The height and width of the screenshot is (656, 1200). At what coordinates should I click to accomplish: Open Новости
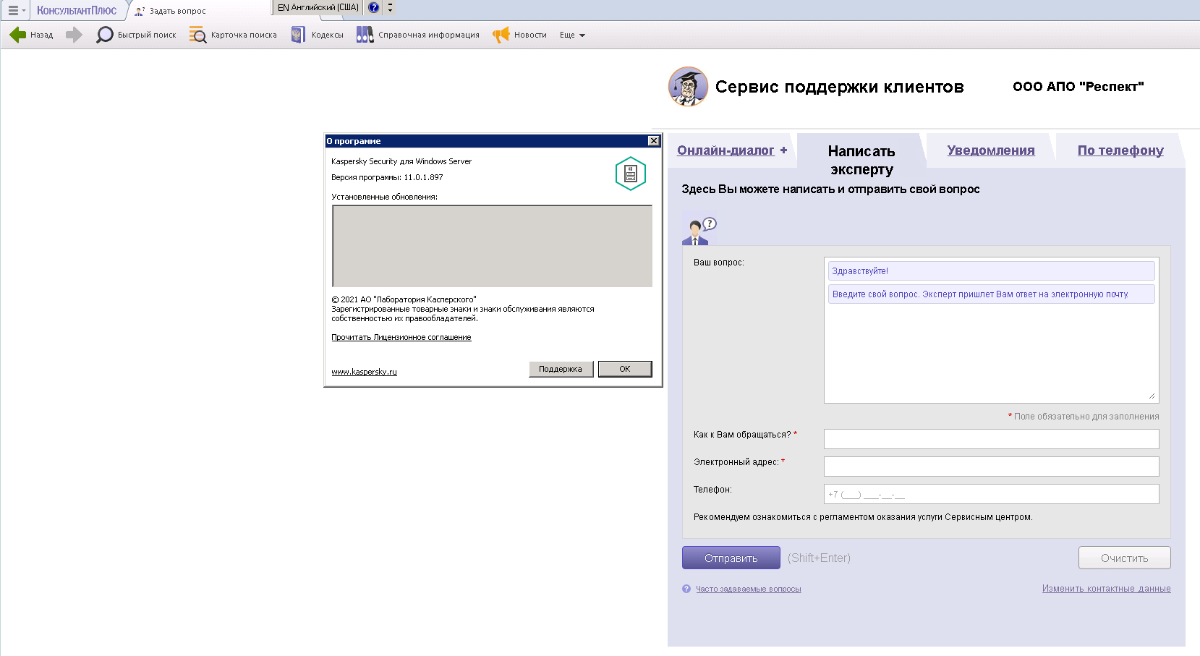519,35
